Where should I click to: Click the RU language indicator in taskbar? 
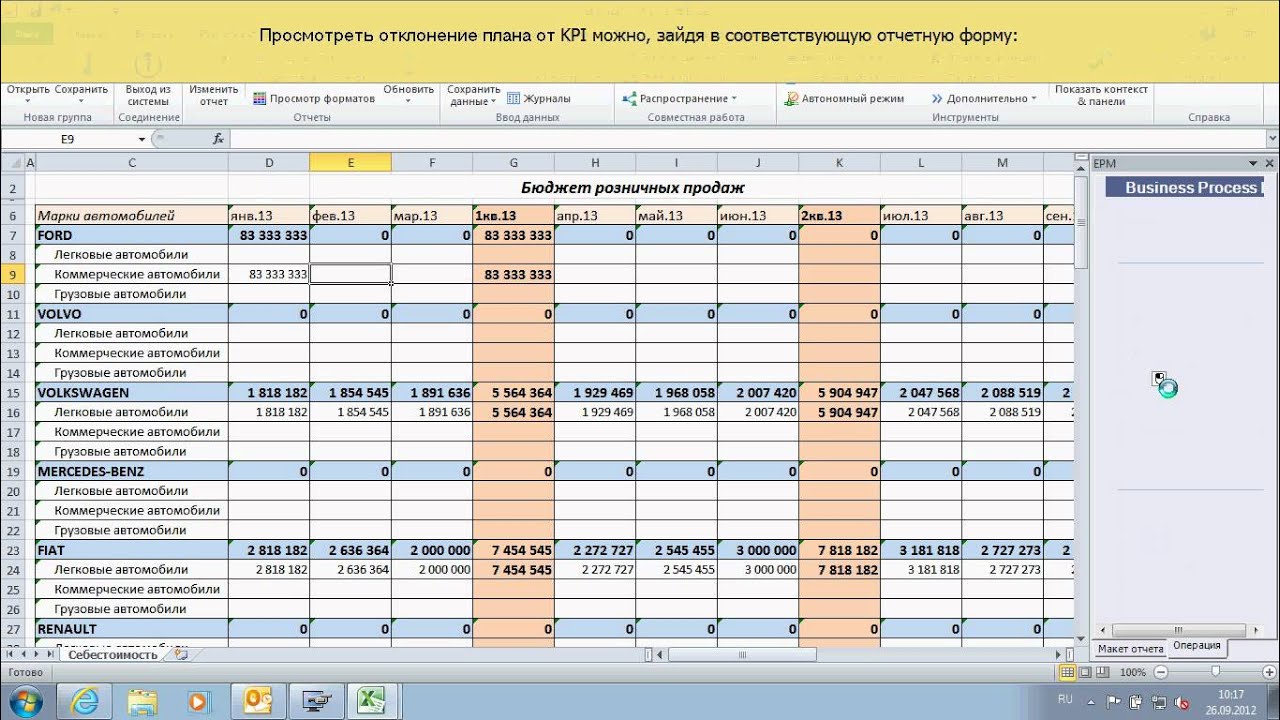tap(1065, 699)
